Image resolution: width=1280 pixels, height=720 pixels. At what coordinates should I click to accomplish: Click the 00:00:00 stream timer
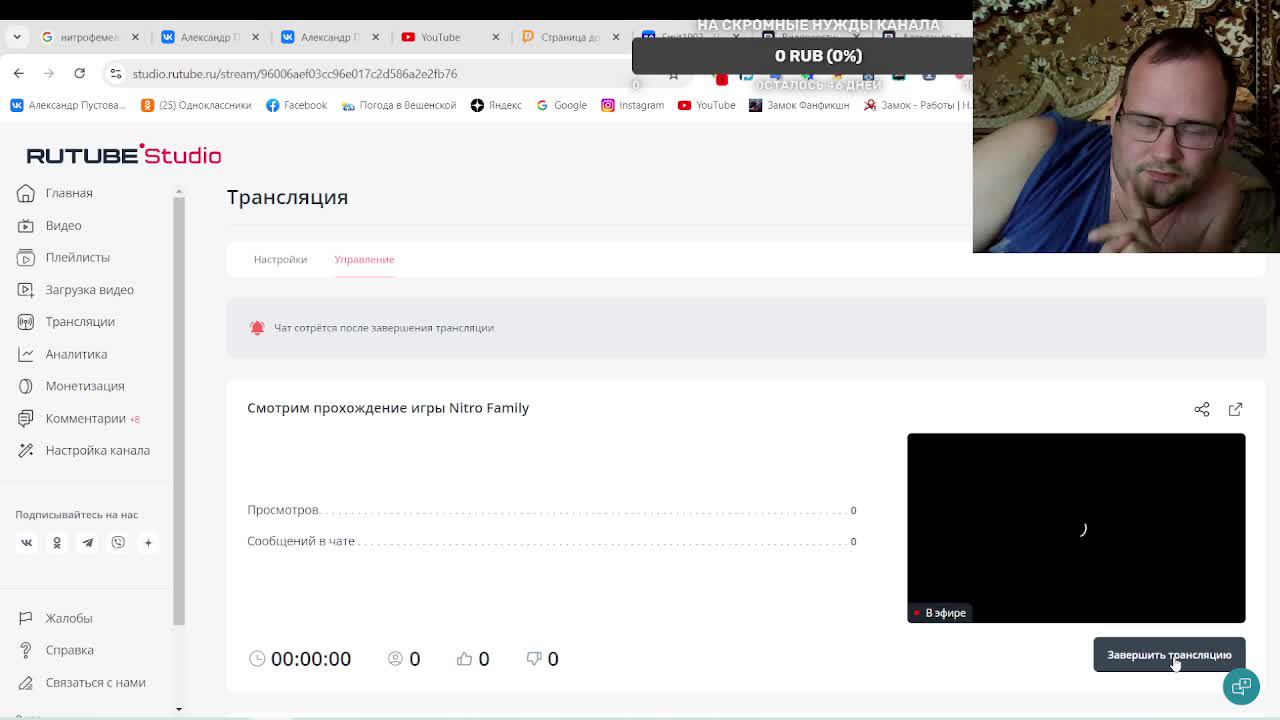311,659
